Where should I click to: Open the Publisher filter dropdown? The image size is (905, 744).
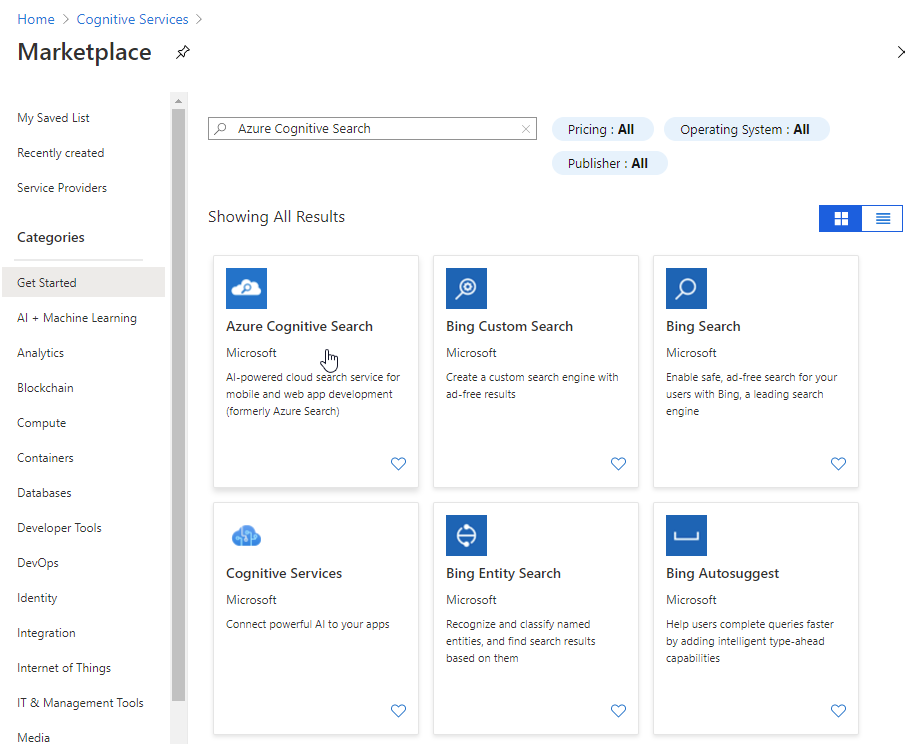pyautogui.click(x=609, y=163)
